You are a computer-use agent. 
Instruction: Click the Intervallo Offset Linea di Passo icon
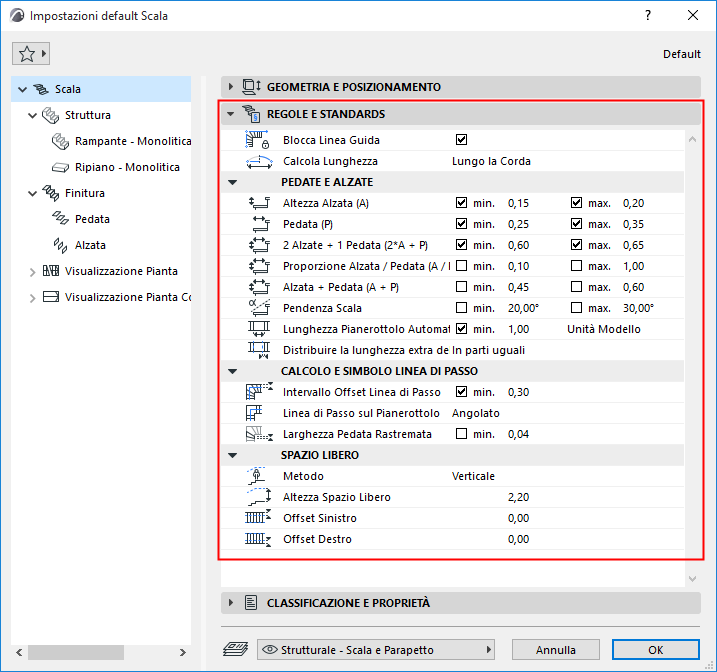[x=259, y=392]
